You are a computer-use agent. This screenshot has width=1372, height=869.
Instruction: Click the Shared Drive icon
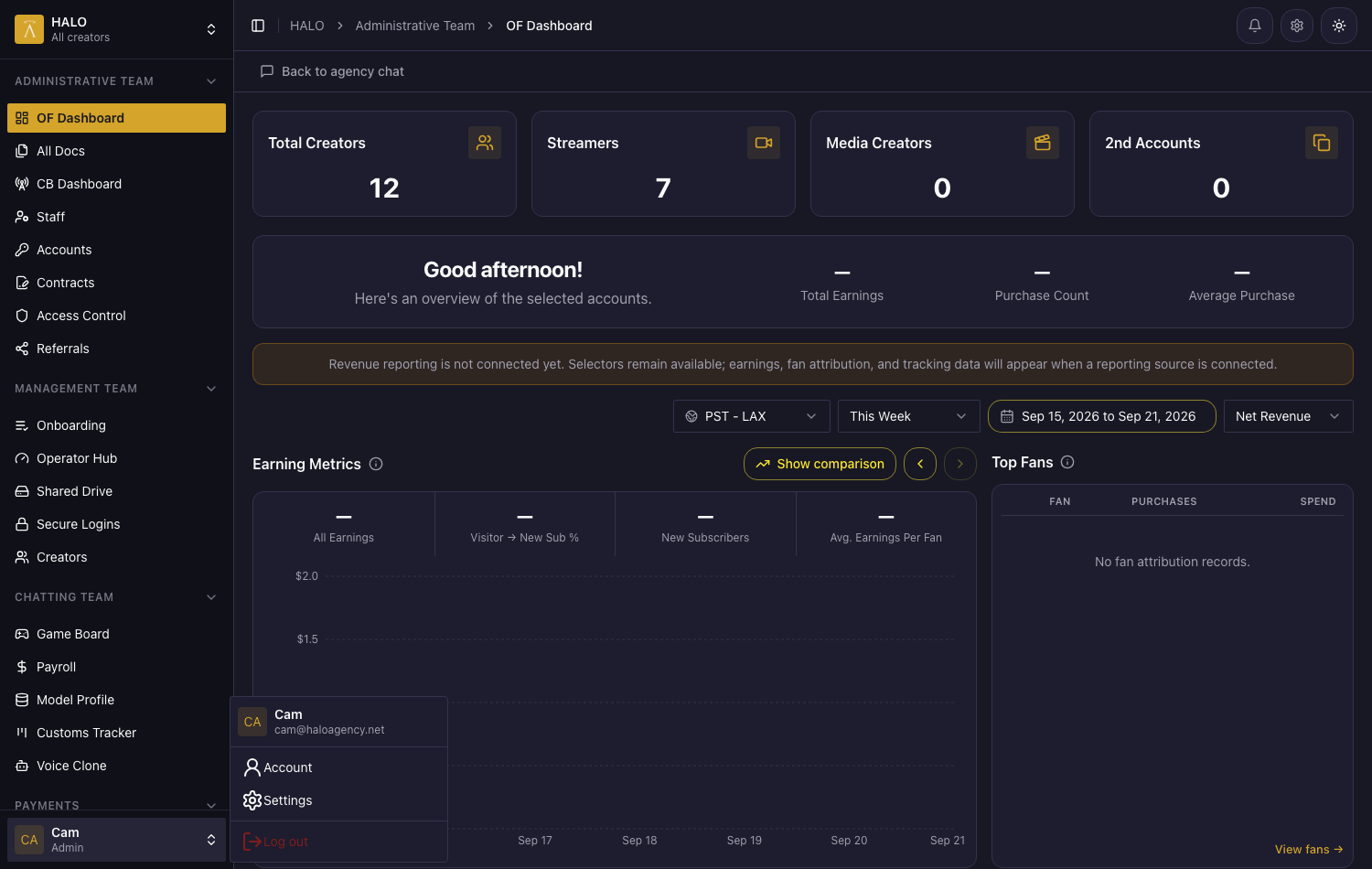[x=22, y=491]
